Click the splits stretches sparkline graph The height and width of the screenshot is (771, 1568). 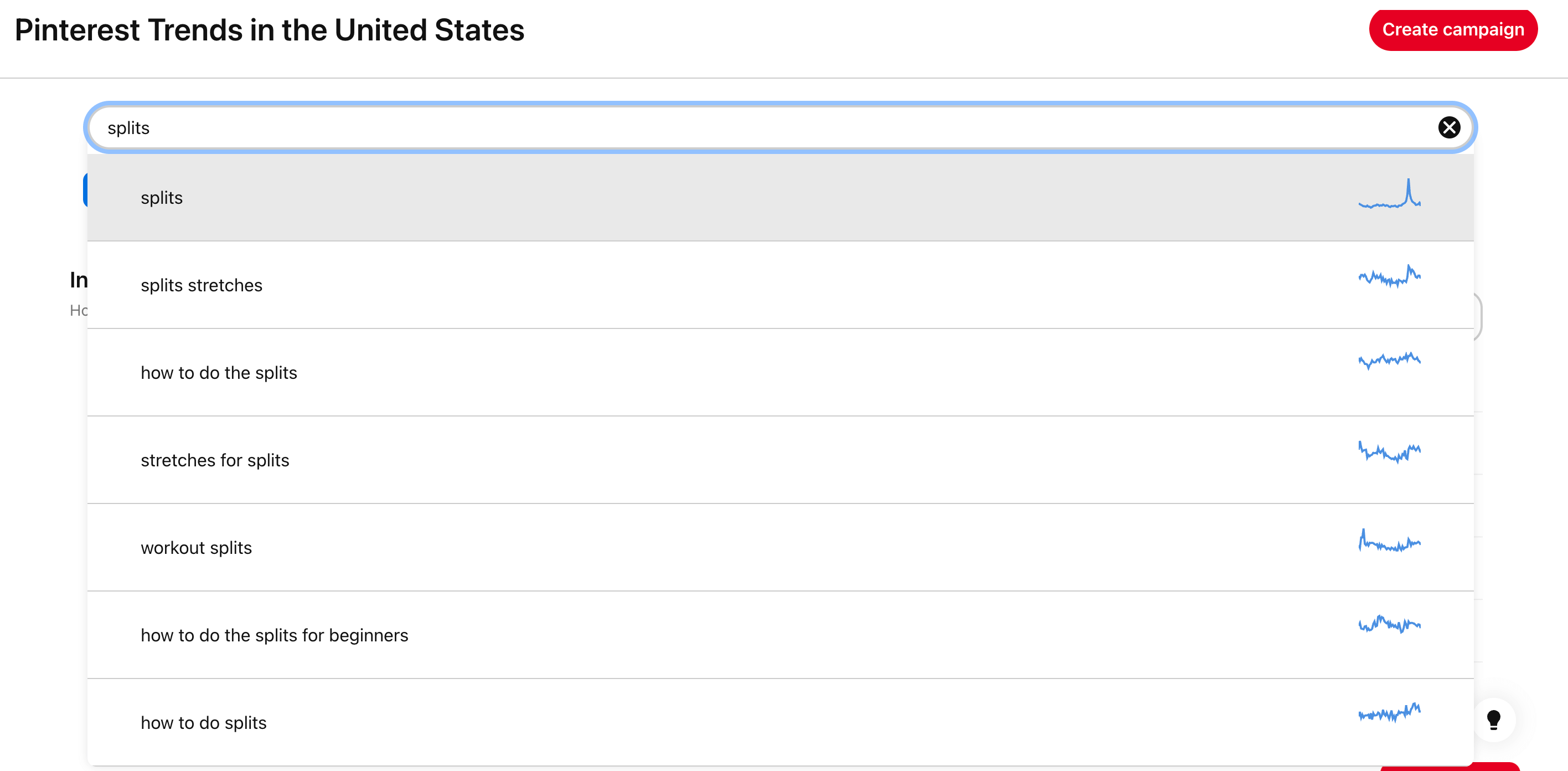[1389, 276]
